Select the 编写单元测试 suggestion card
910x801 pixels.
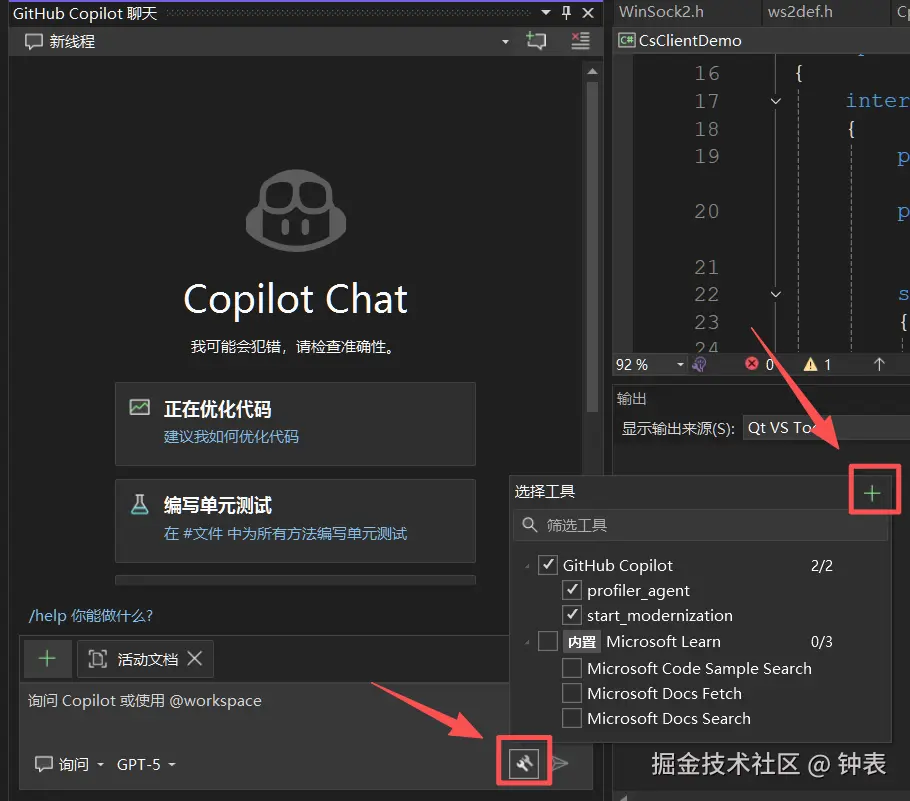tap(295, 521)
